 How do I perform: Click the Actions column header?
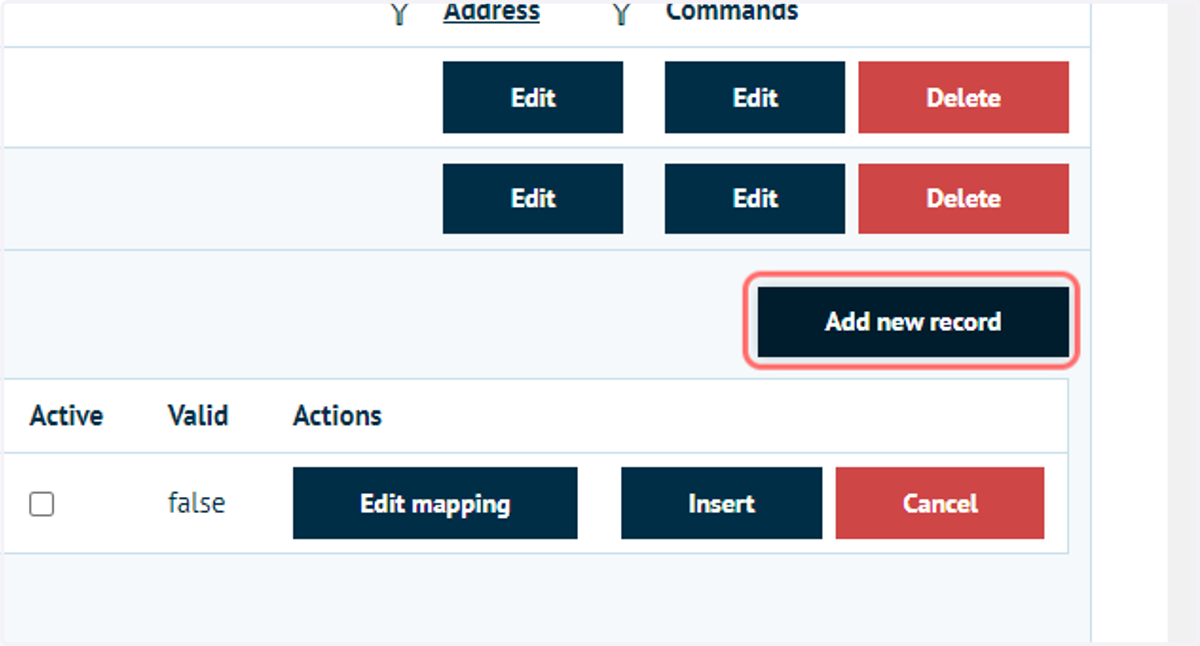point(337,415)
